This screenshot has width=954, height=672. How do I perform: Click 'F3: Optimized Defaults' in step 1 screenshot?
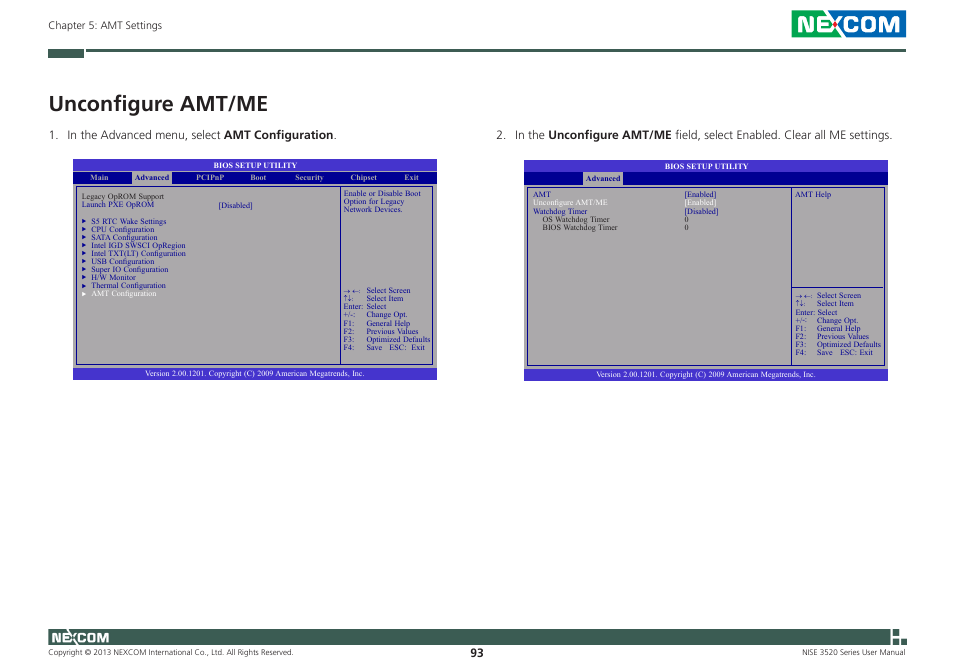386,339
